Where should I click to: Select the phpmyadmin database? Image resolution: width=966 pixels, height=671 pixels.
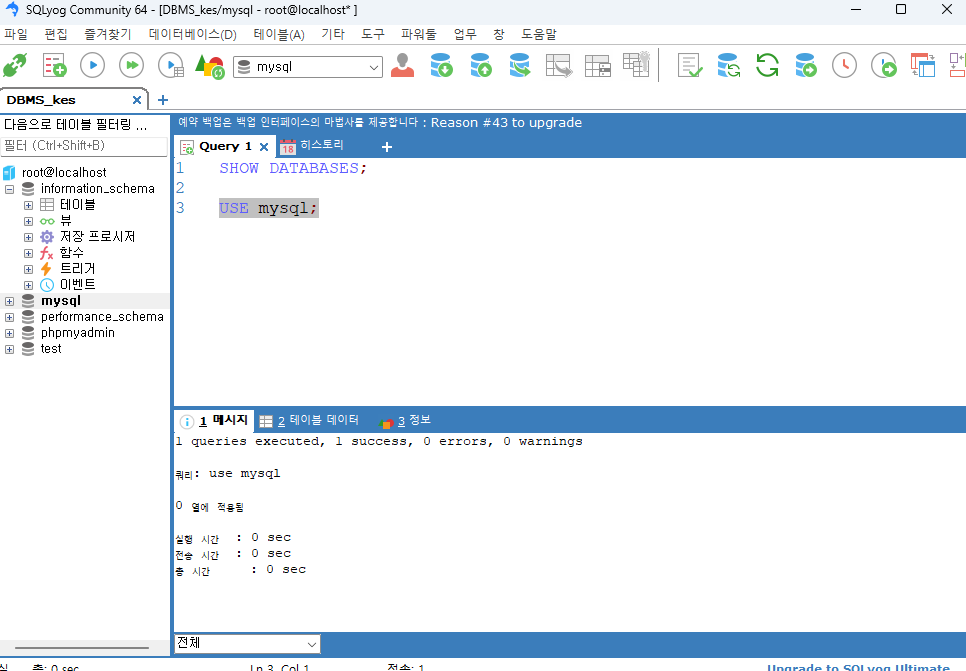click(x=78, y=333)
